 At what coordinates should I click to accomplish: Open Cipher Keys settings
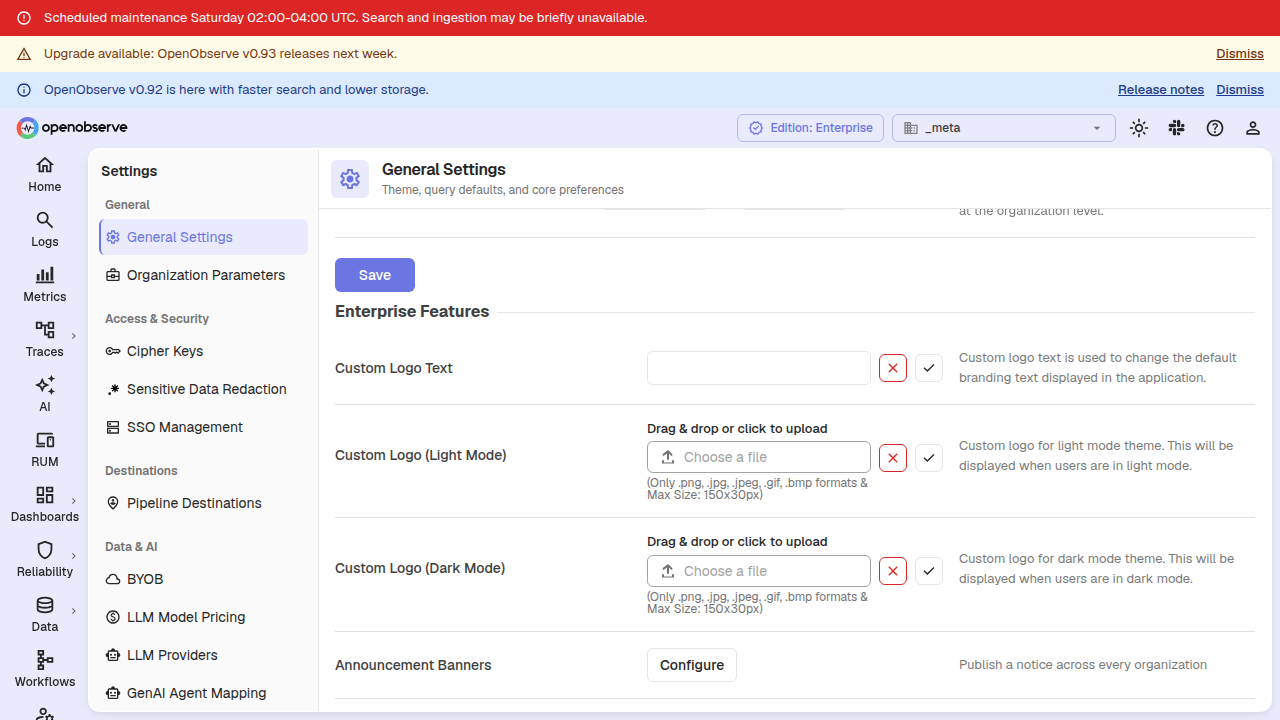coord(204,351)
